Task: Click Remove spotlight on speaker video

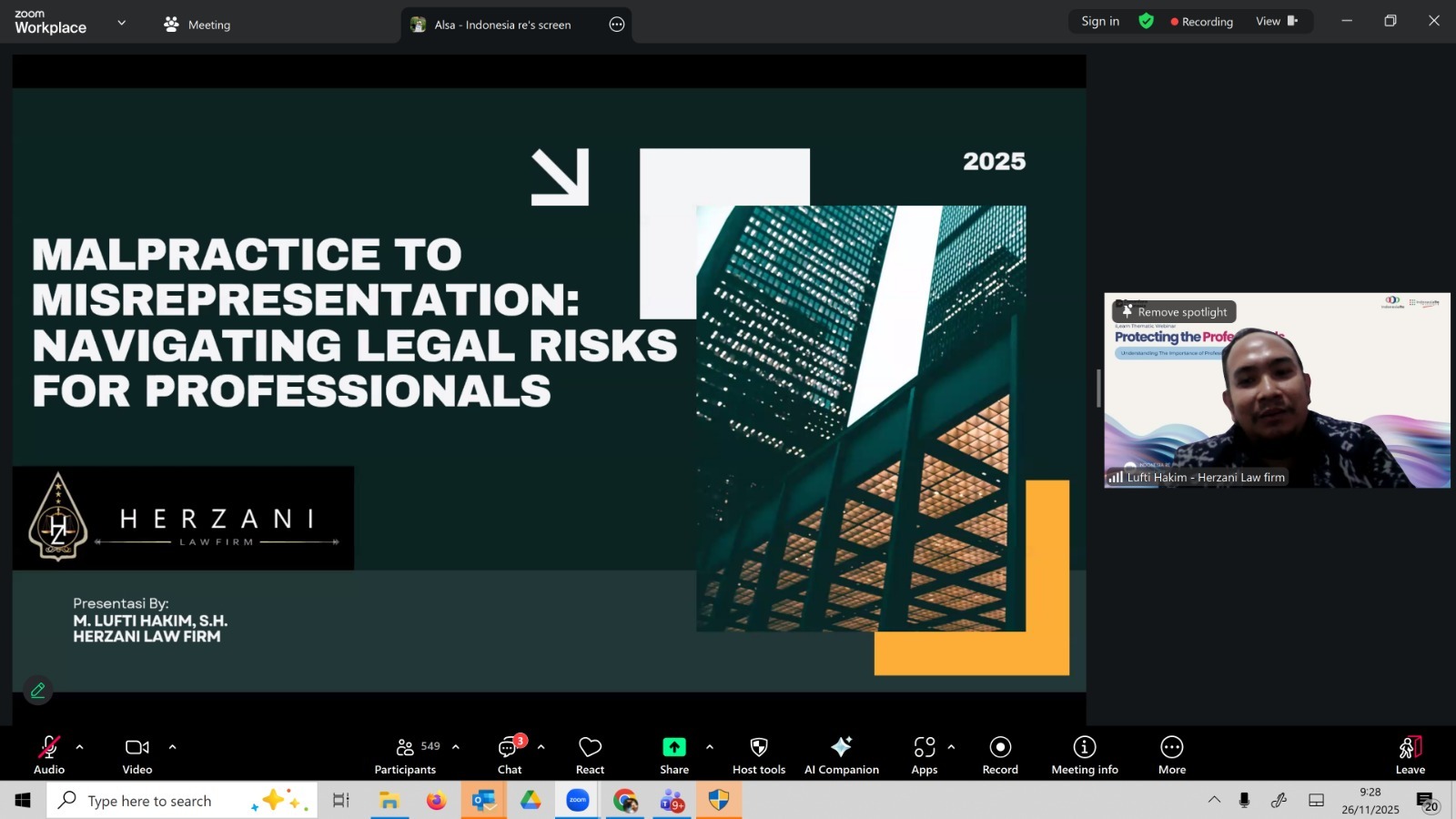Action: 1174,312
